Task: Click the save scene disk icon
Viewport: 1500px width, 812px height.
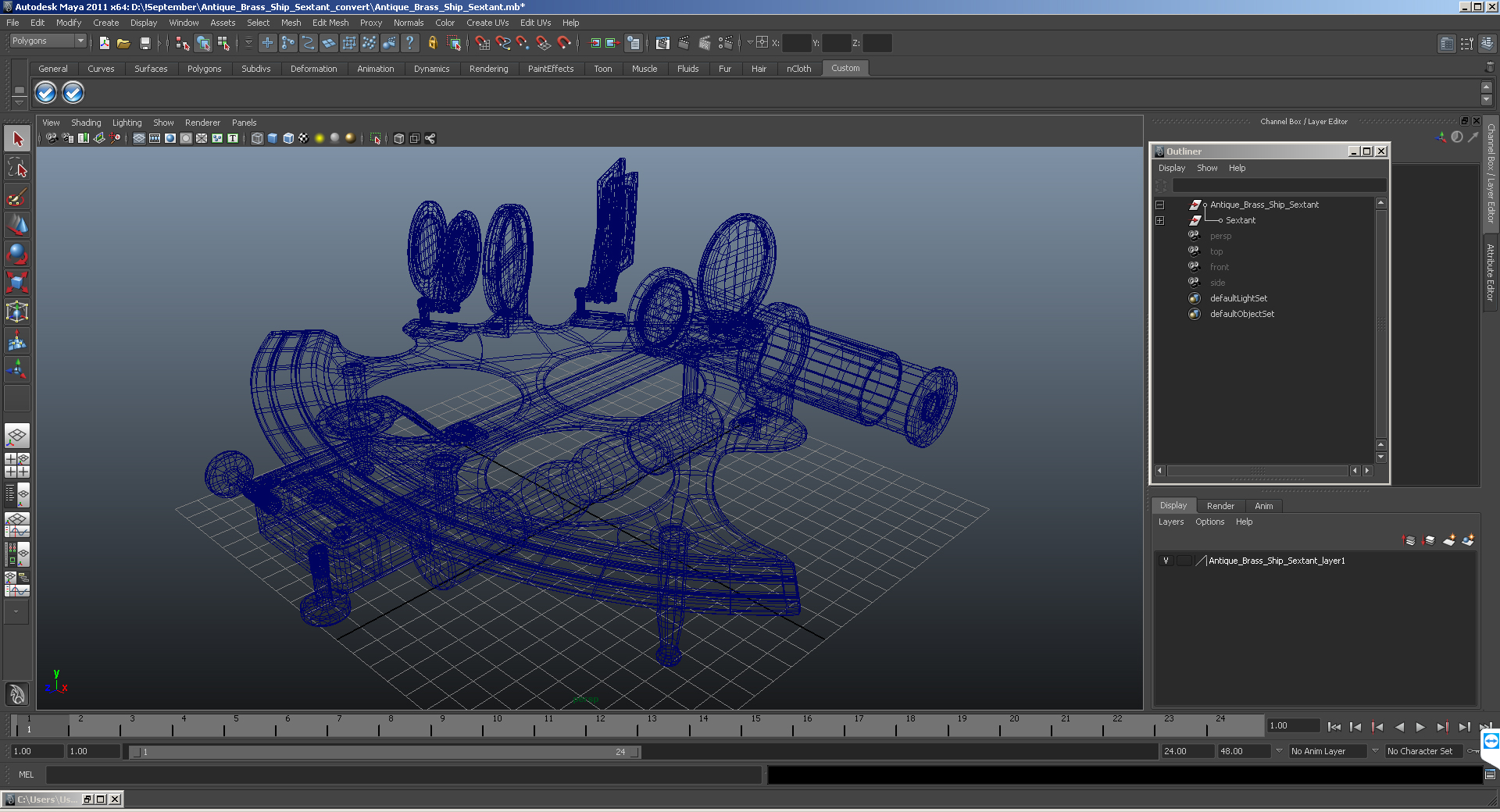Action: click(x=145, y=43)
